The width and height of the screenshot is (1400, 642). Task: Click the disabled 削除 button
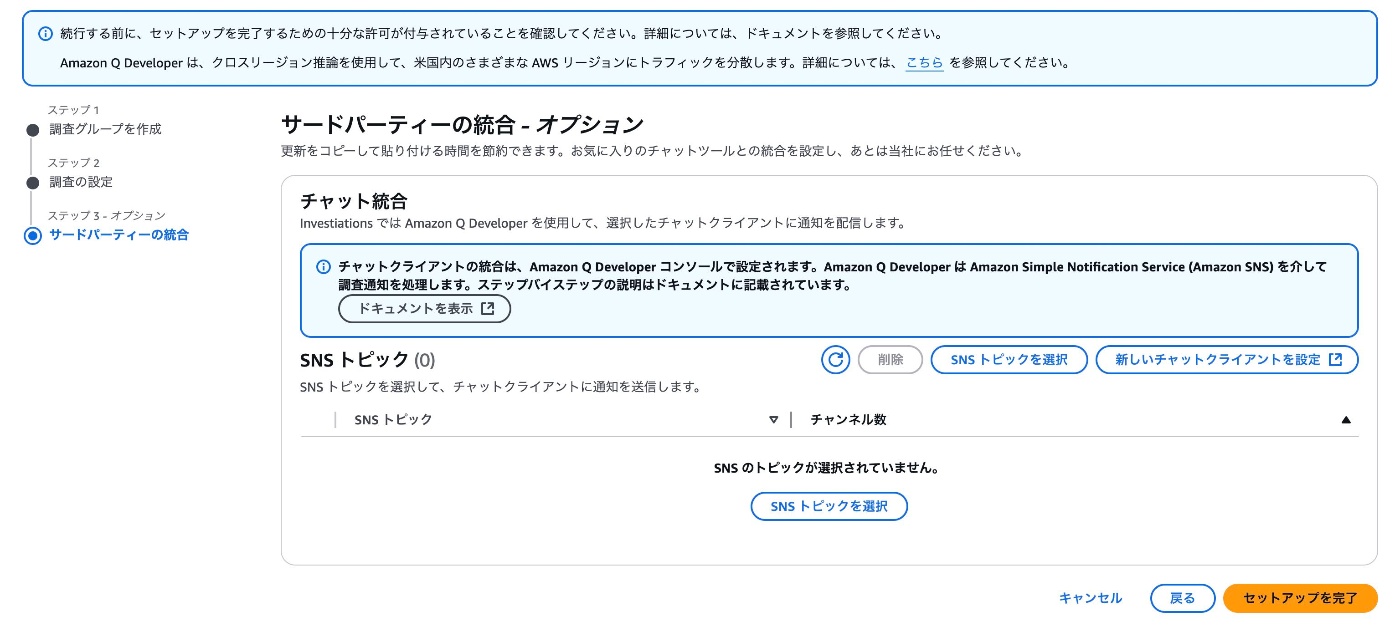pos(890,360)
